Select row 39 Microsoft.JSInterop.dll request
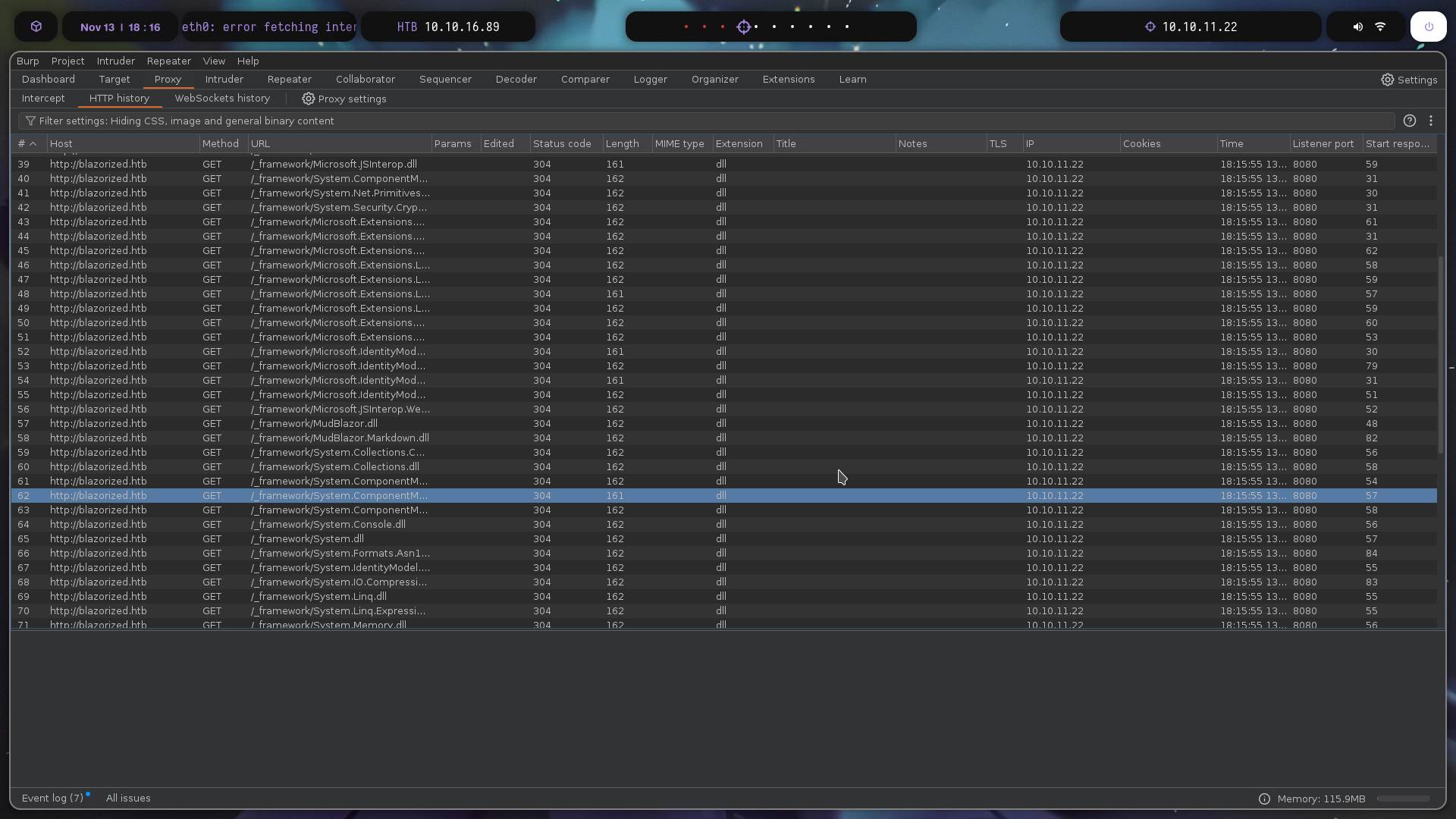The width and height of the screenshot is (1456, 819). [723, 164]
